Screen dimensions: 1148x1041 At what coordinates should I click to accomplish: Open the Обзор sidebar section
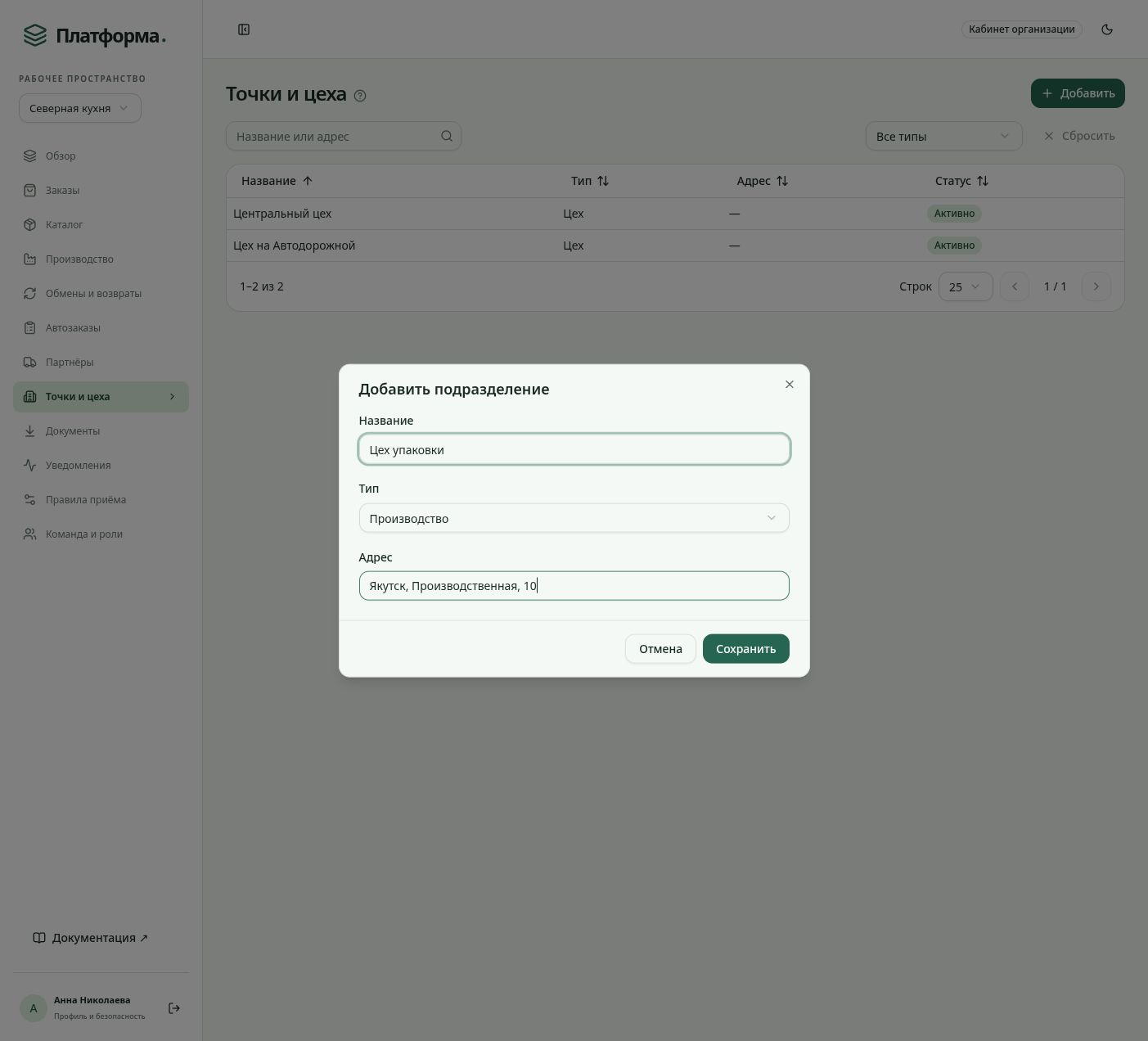click(x=101, y=155)
